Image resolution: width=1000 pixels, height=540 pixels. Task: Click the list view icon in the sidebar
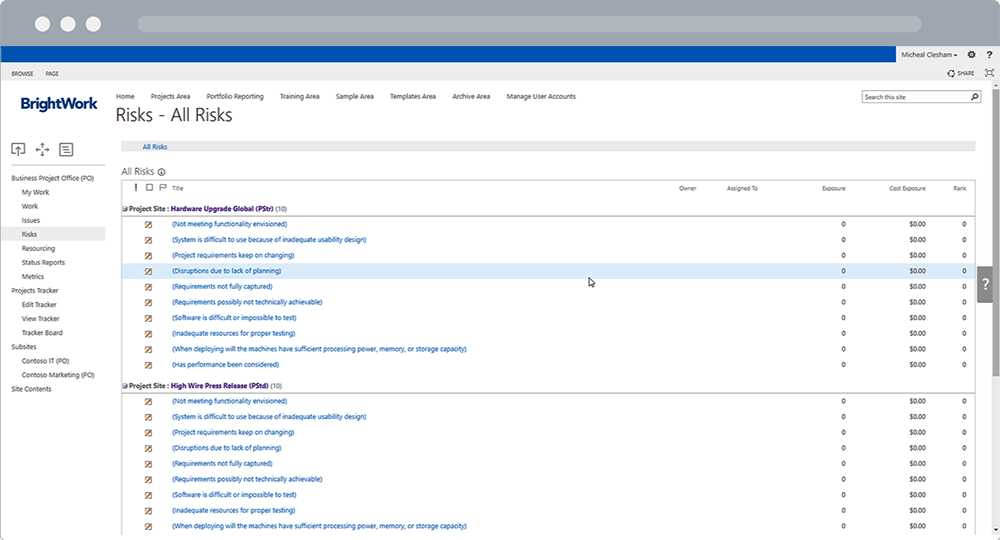pos(66,149)
